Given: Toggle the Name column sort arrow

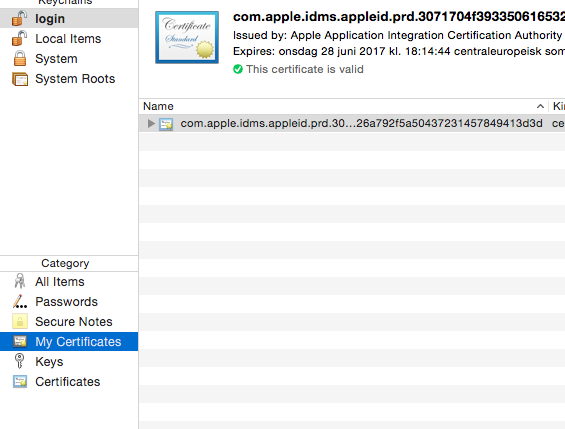Looking at the screenshot, I should 540,106.
